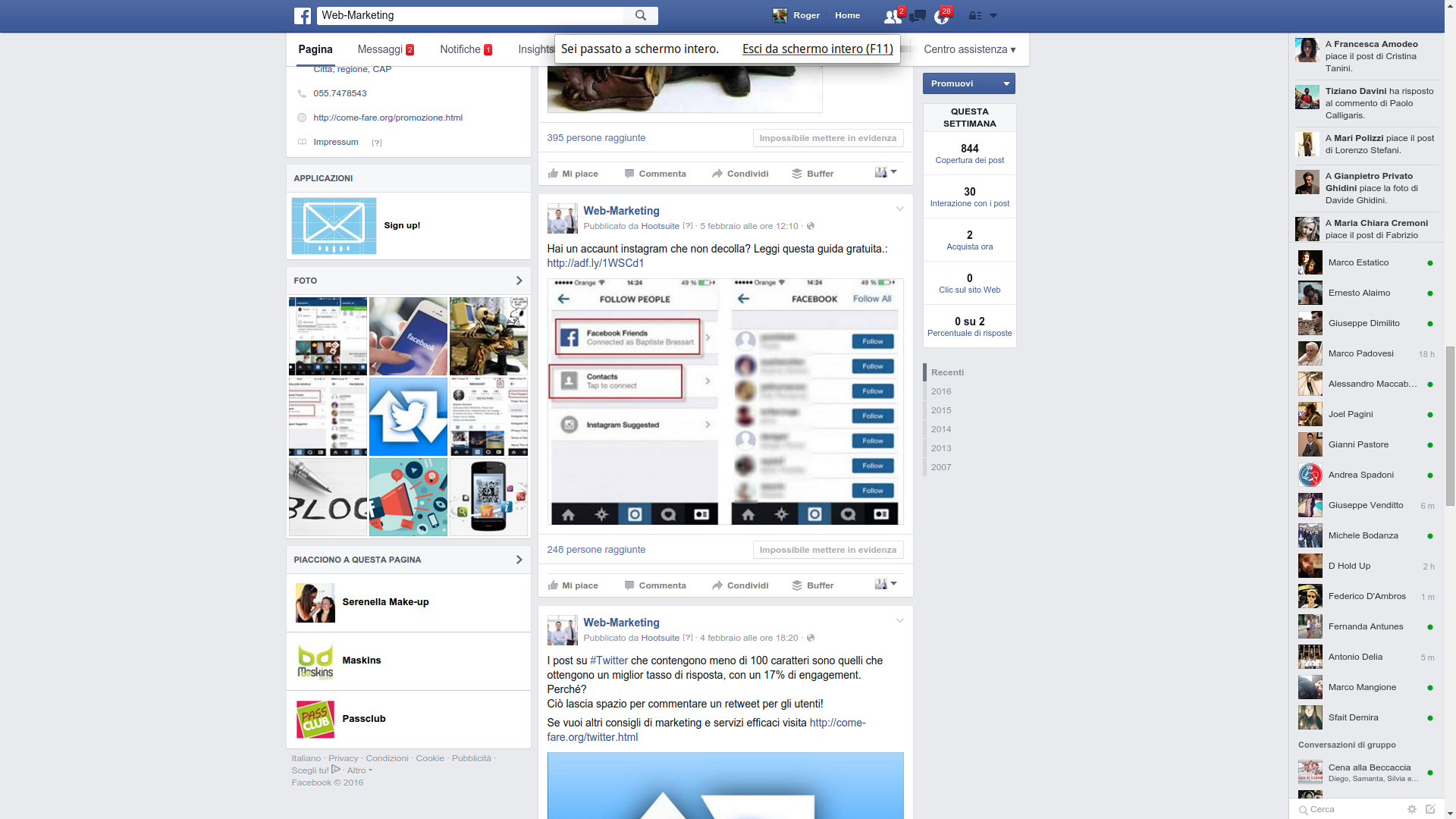Click the Sign up envelope app icon
Image resolution: width=1456 pixels, height=819 pixels.
click(x=334, y=226)
